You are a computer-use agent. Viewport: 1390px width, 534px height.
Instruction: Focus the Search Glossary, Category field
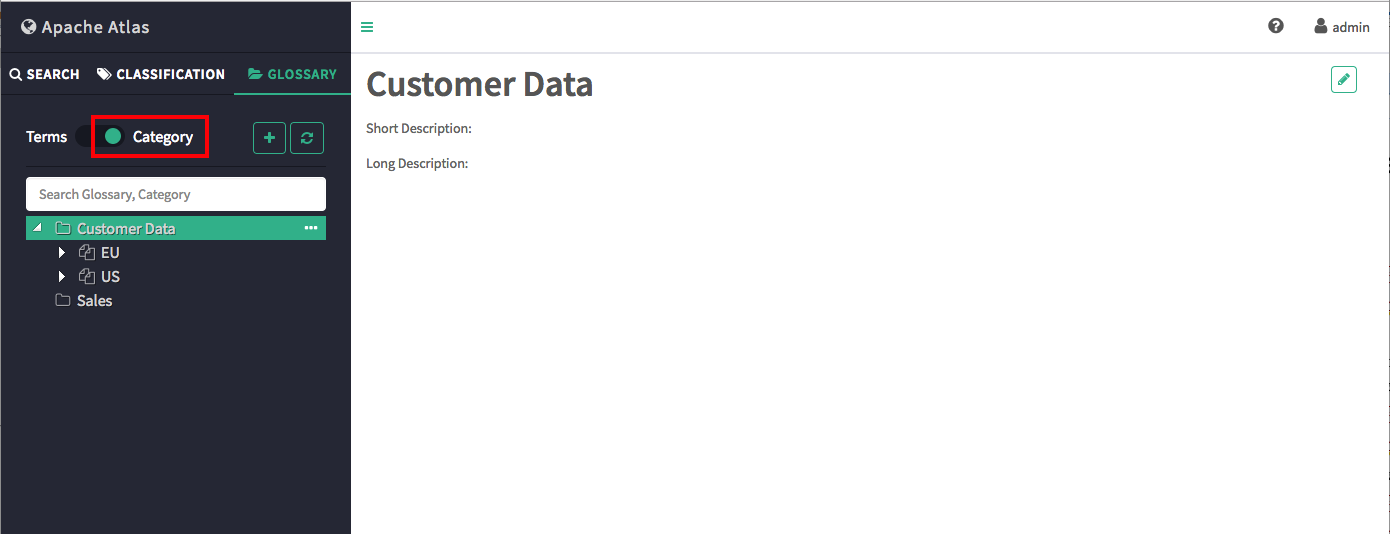[x=176, y=194]
